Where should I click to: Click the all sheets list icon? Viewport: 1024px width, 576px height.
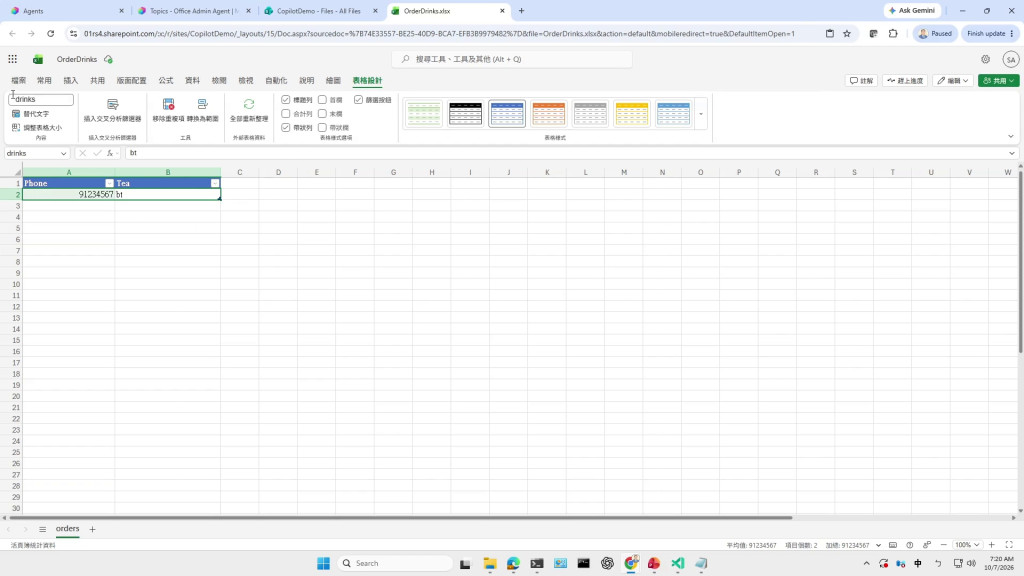coord(42,529)
